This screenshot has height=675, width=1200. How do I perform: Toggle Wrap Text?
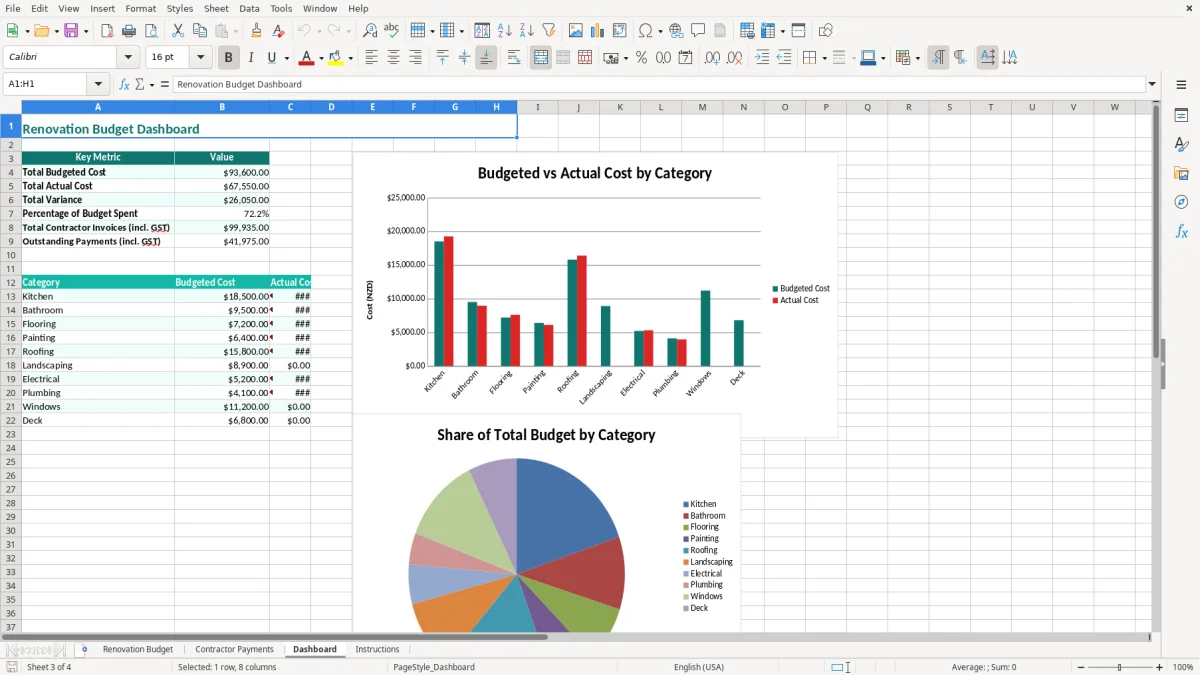[x=514, y=58]
